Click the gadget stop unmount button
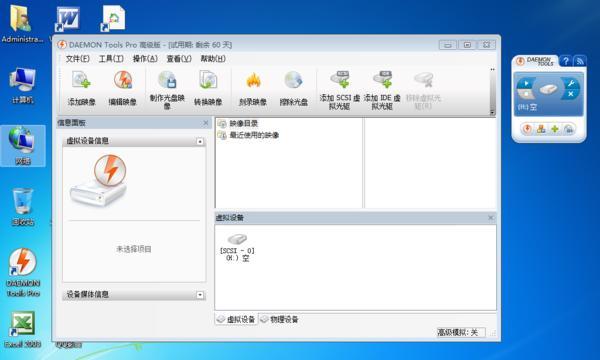 point(527,94)
